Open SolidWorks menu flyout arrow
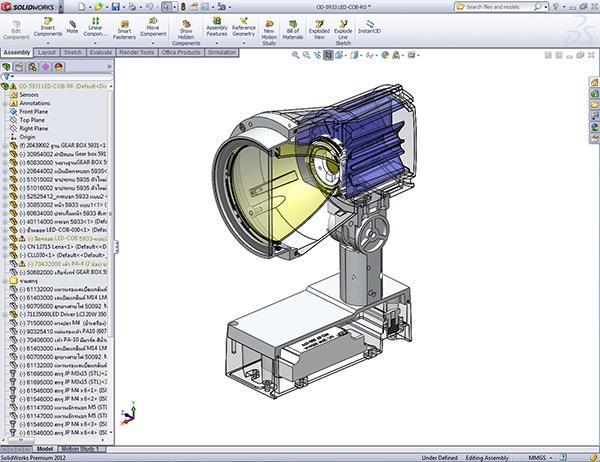600x462 pixels. click(60, 7)
